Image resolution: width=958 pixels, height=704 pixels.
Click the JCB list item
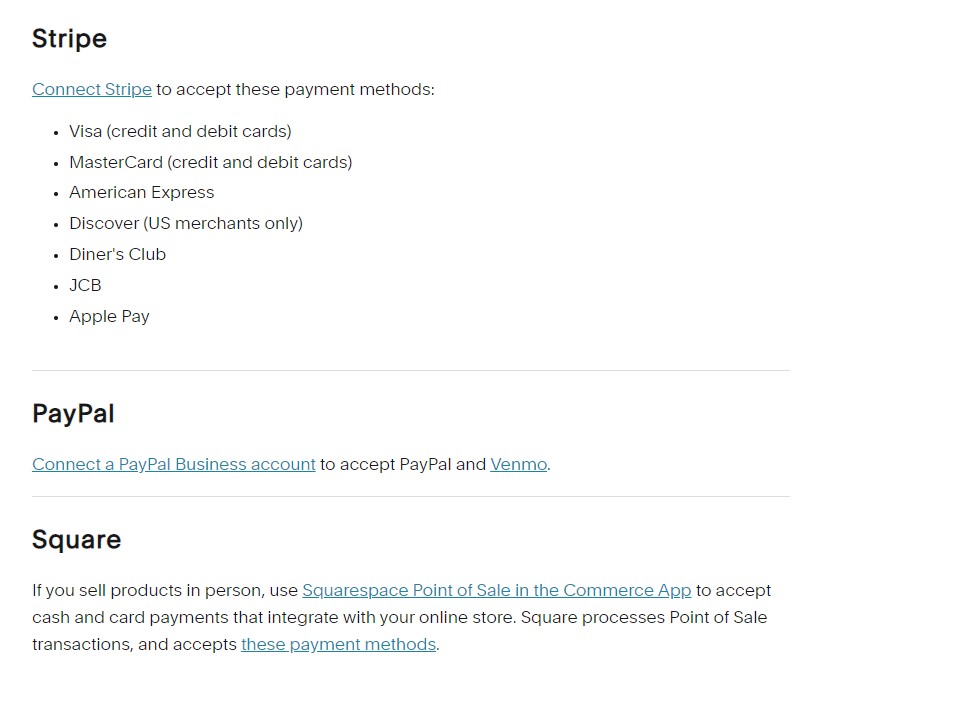[85, 285]
